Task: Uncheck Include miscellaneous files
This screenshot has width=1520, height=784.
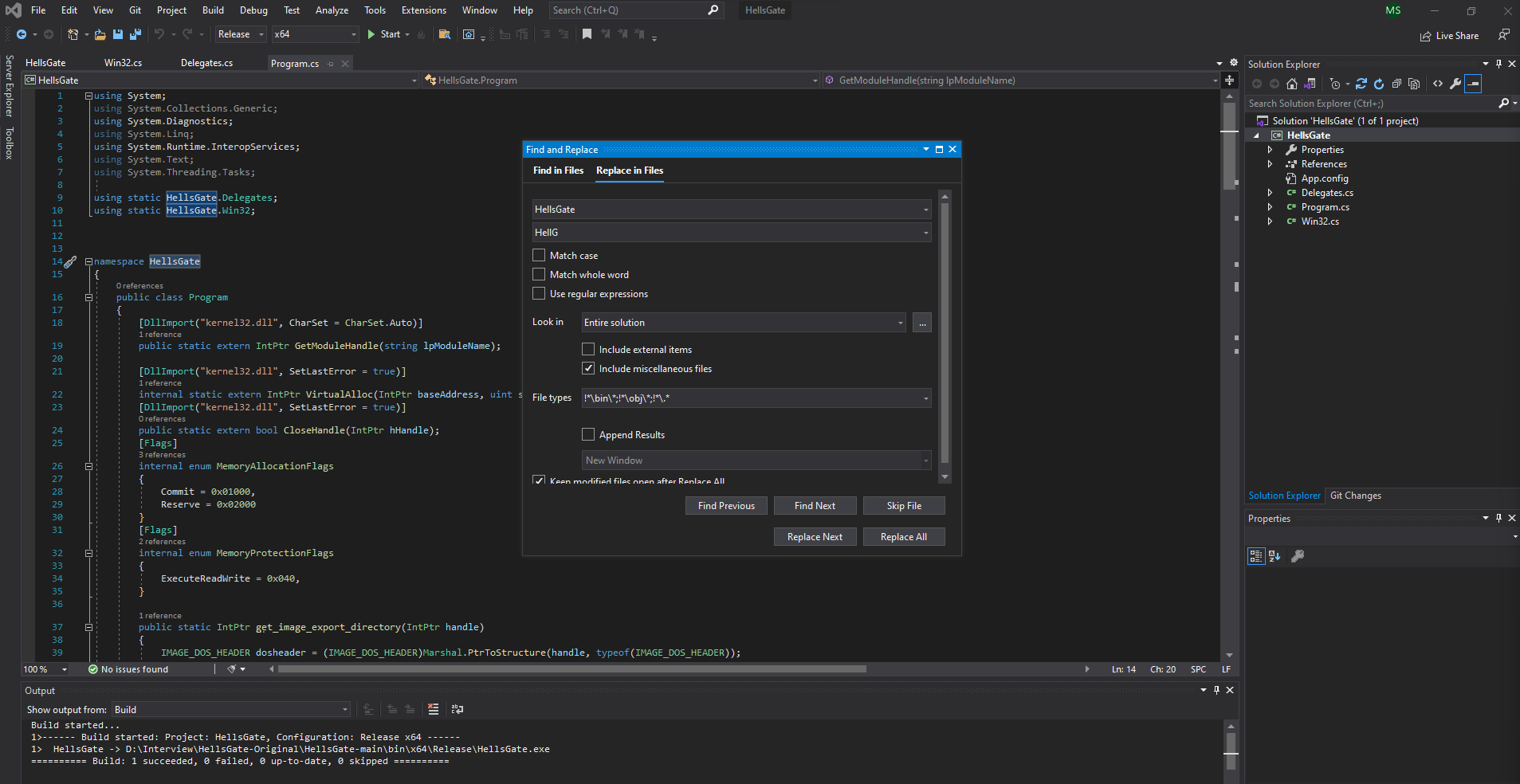Action: (588, 368)
